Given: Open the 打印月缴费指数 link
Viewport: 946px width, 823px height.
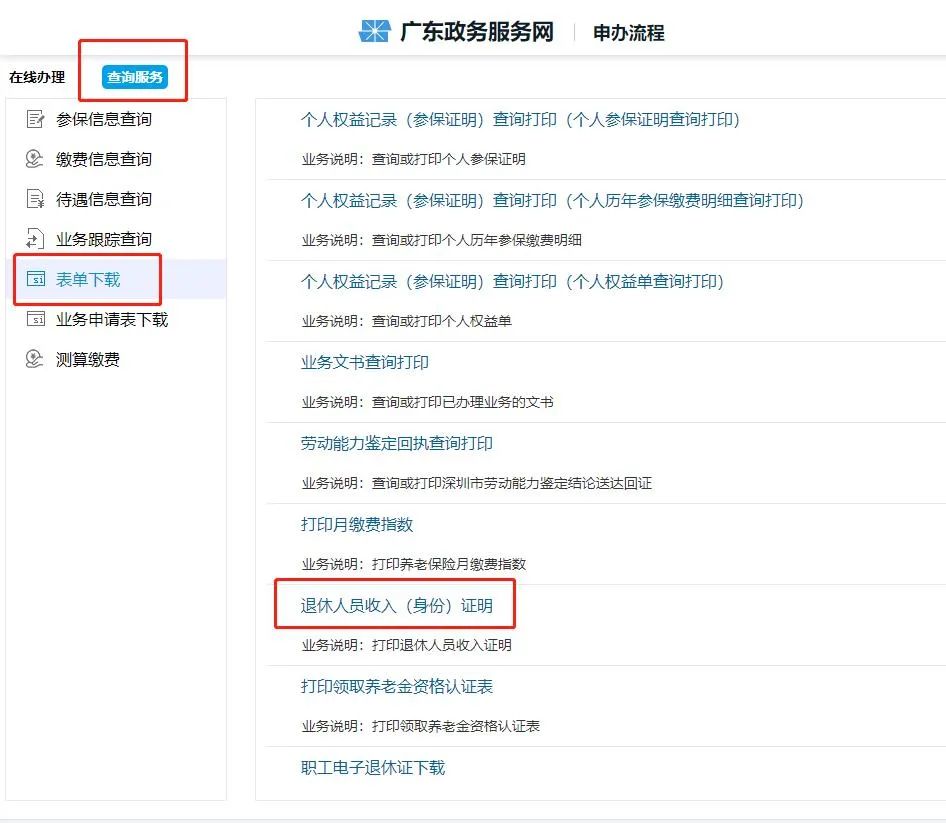Looking at the screenshot, I should tap(355, 524).
